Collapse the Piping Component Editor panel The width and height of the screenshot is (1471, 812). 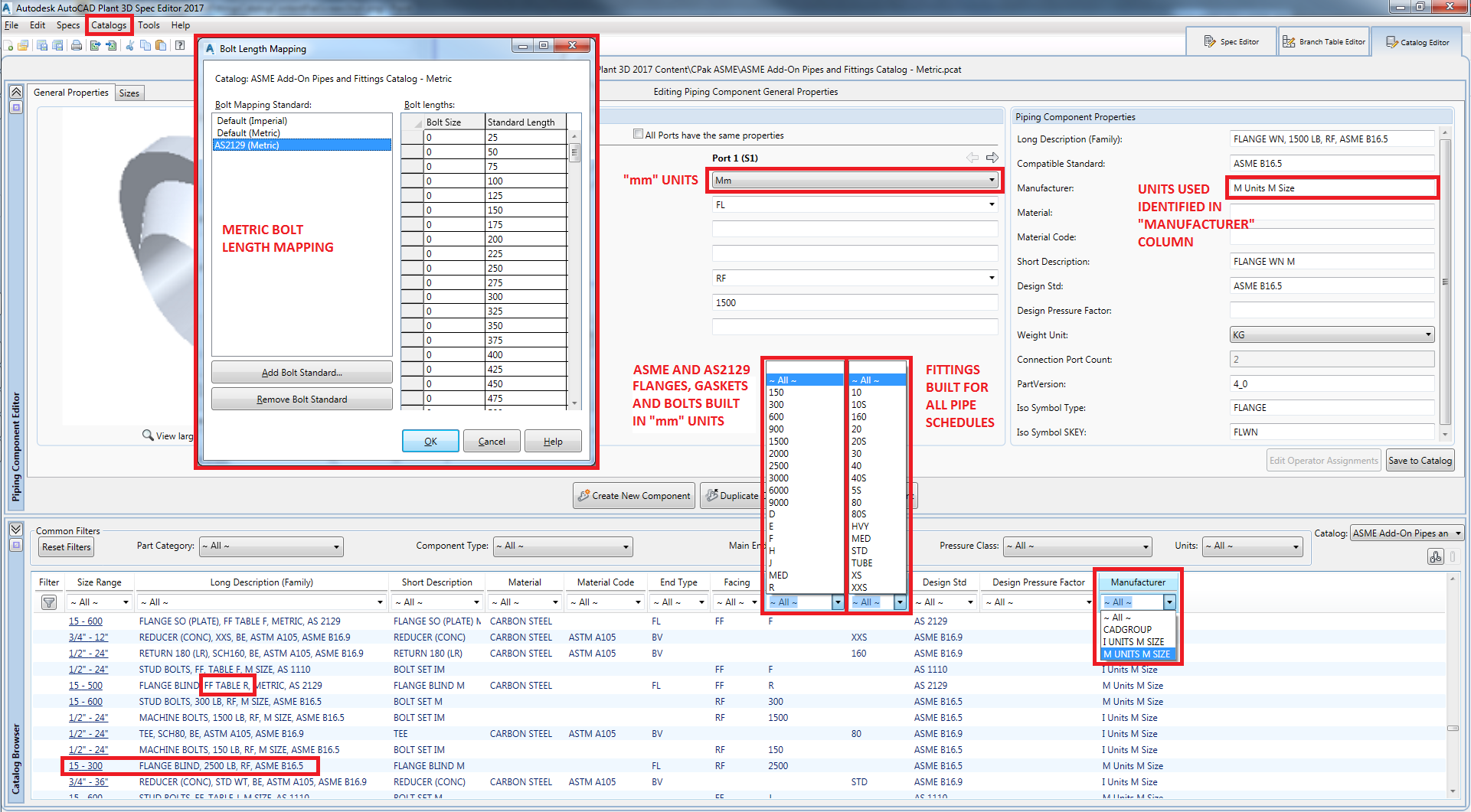(16, 92)
